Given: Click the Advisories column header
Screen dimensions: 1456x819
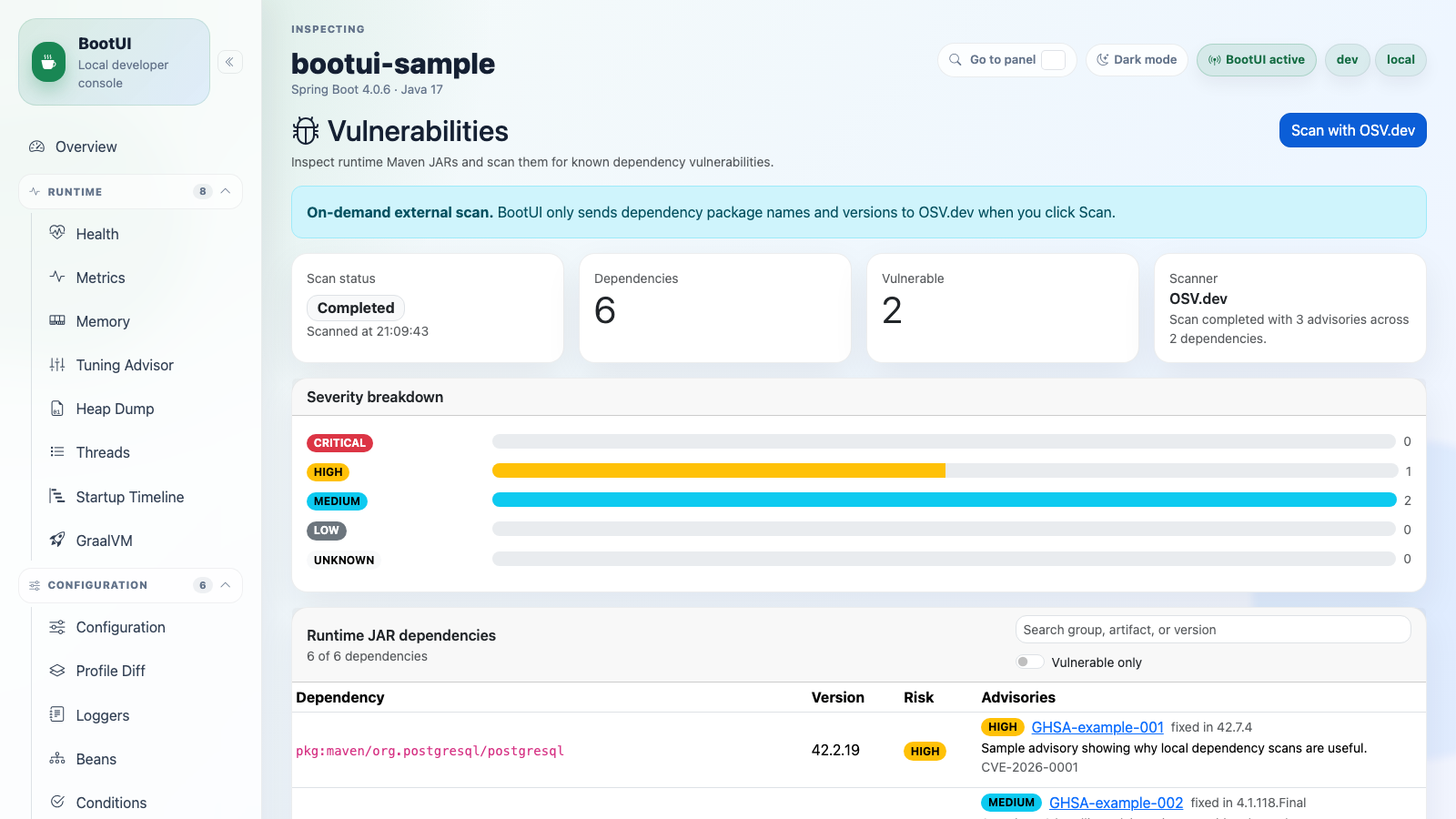Looking at the screenshot, I should (x=1018, y=697).
